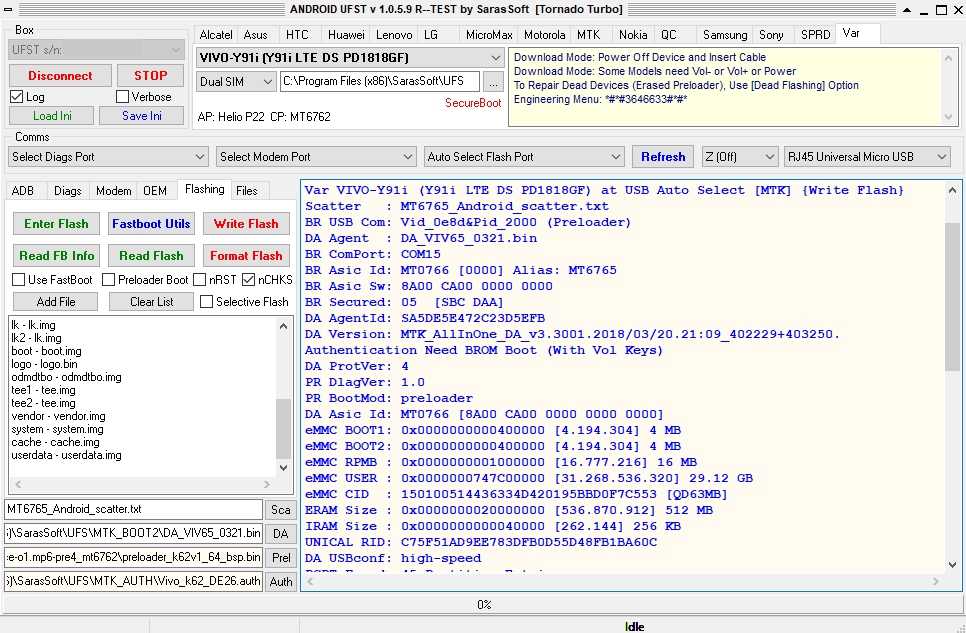Click Save Ini button
The image size is (966, 633).
pyautogui.click(x=142, y=116)
